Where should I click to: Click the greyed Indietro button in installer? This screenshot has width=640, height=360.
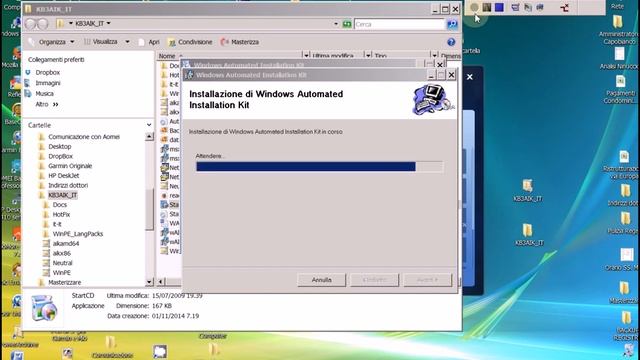click(374, 280)
